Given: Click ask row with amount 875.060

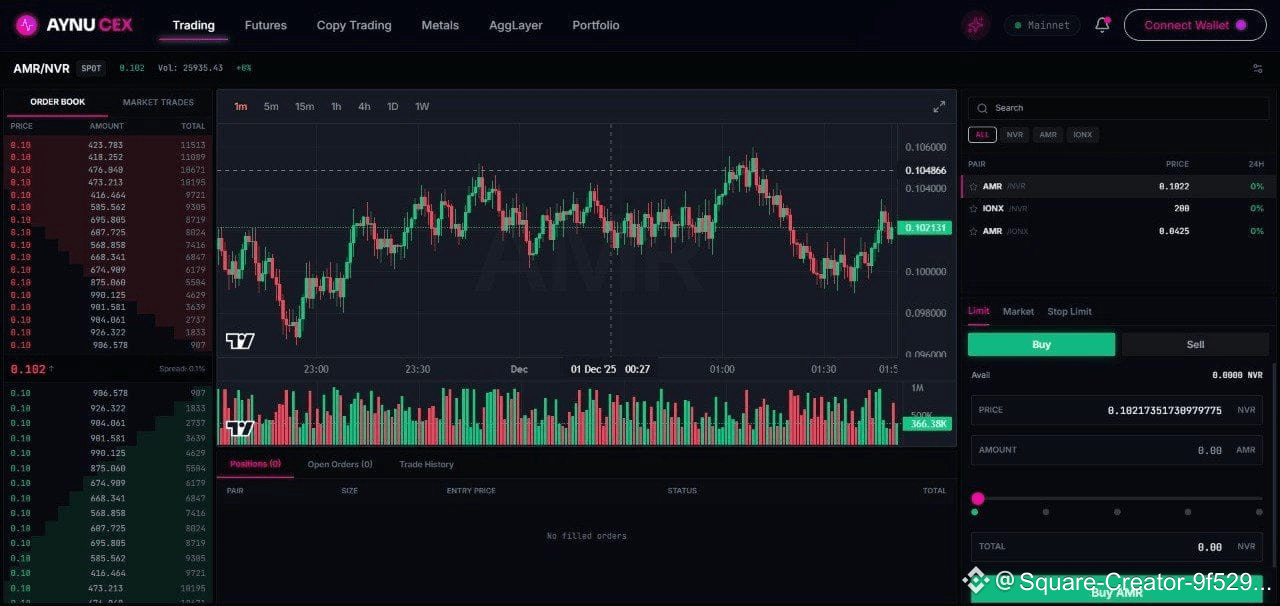Looking at the screenshot, I should tap(108, 282).
